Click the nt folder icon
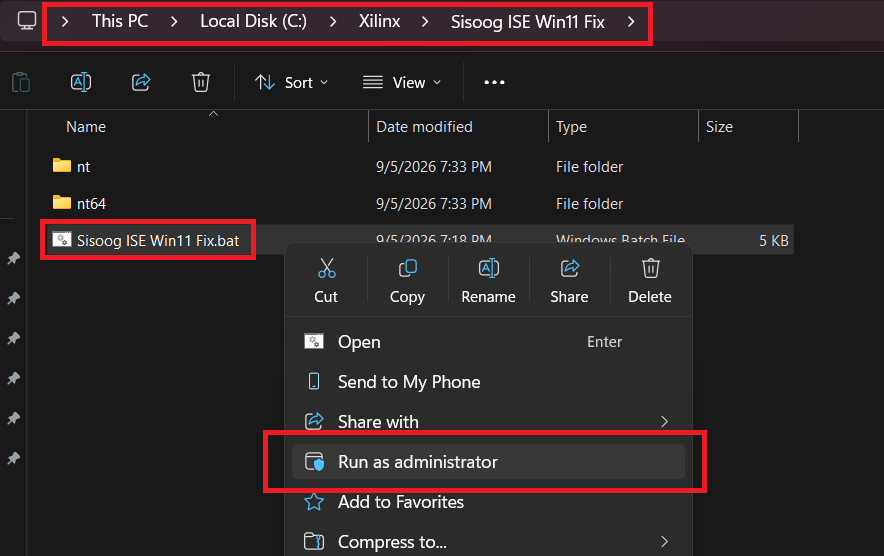This screenshot has height=556, width=884. coord(62,165)
